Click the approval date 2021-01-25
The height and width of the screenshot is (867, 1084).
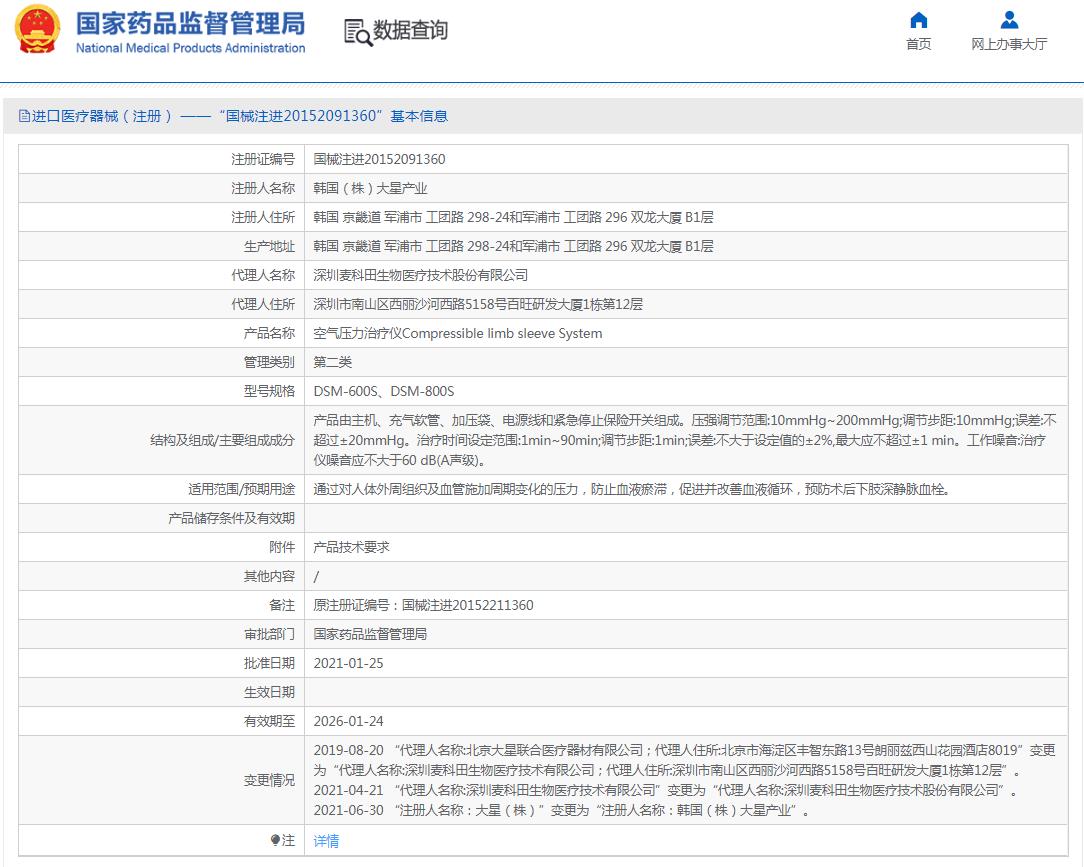(x=348, y=663)
